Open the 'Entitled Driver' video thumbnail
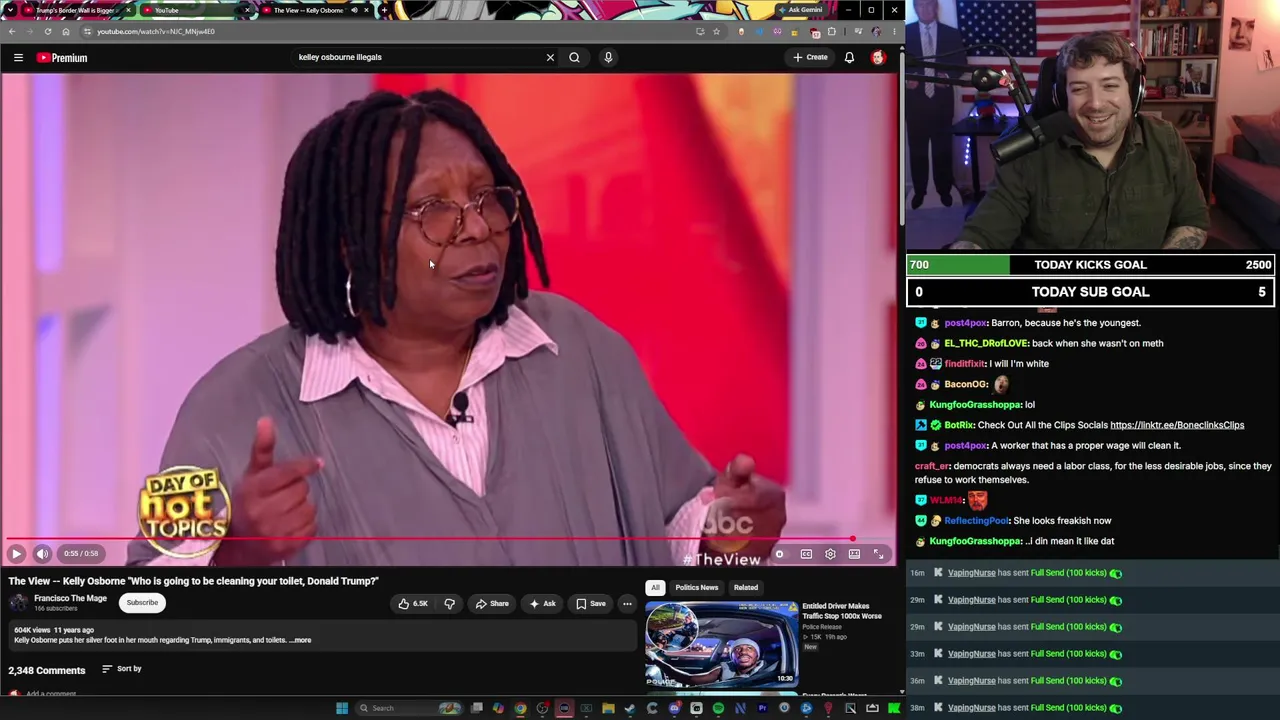The width and height of the screenshot is (1280, 720). click(721, 643)
